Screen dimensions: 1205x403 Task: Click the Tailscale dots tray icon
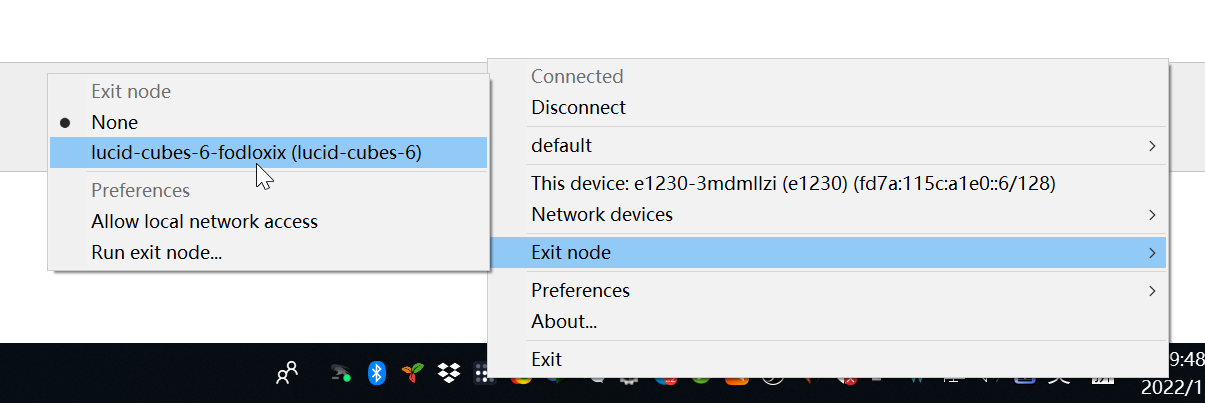point(480,374)
